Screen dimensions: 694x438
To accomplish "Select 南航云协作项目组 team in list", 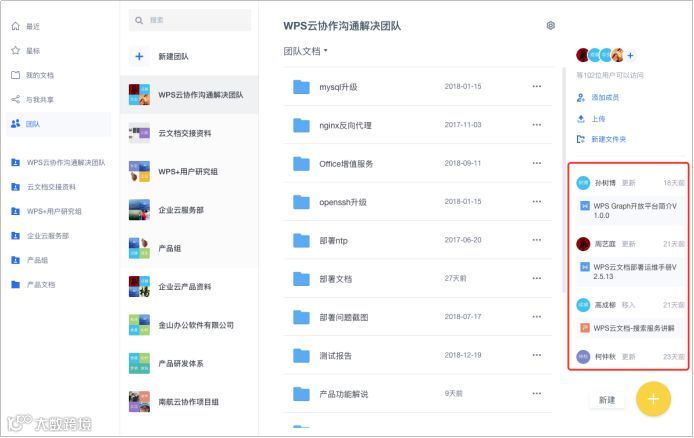I will coord(189,402).
